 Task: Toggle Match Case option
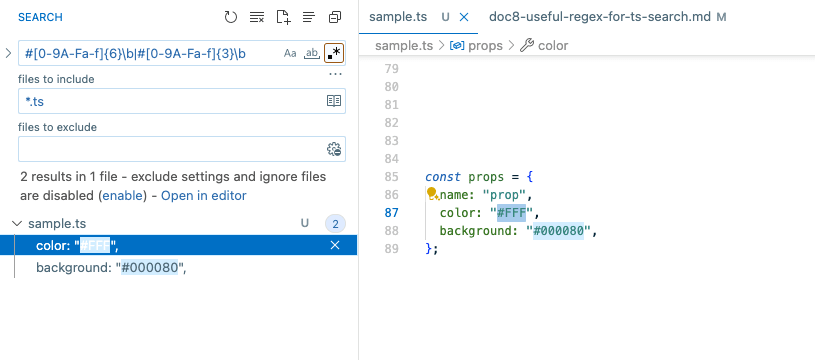[x=290, y=53]
